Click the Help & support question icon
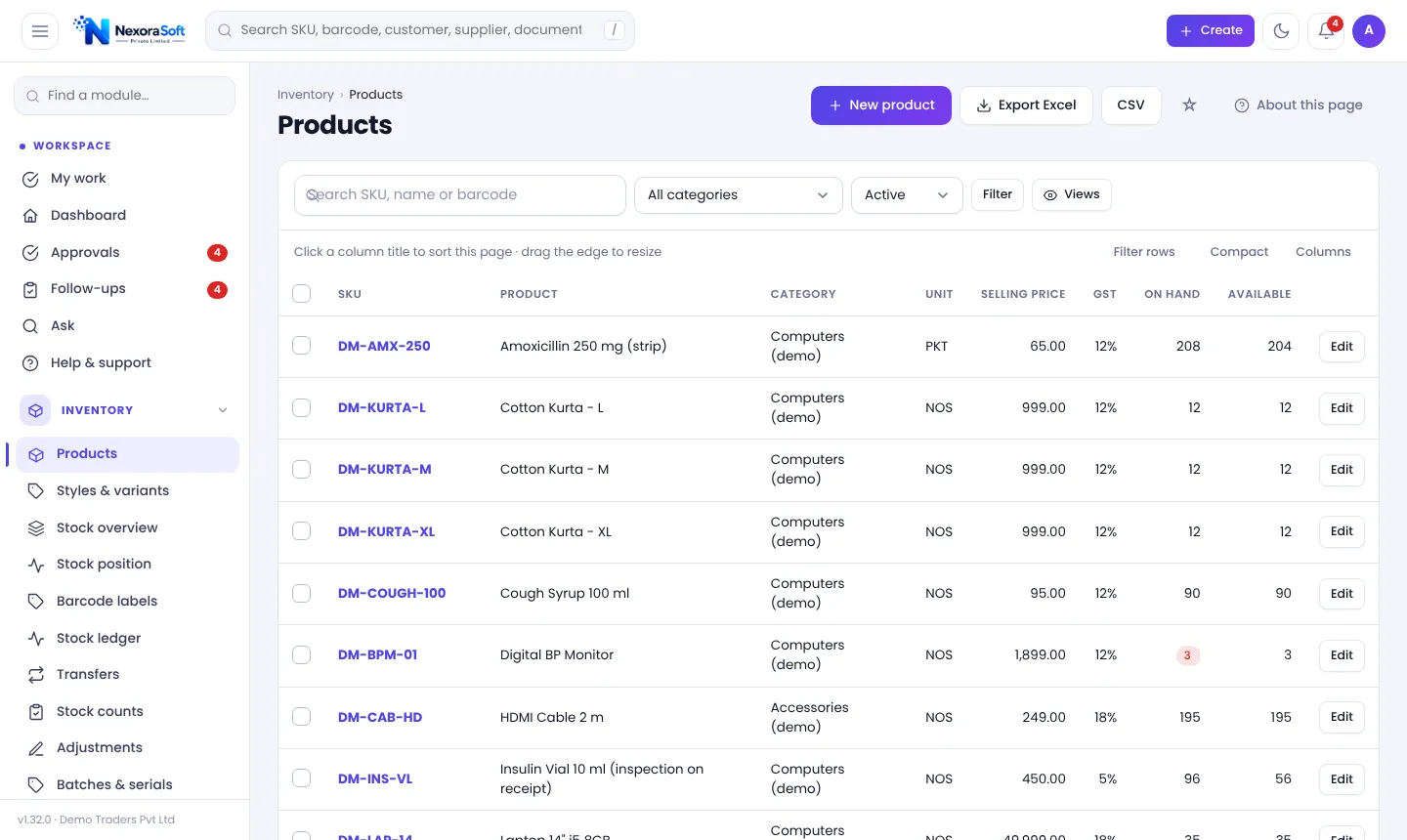 (x=30, y=363)
